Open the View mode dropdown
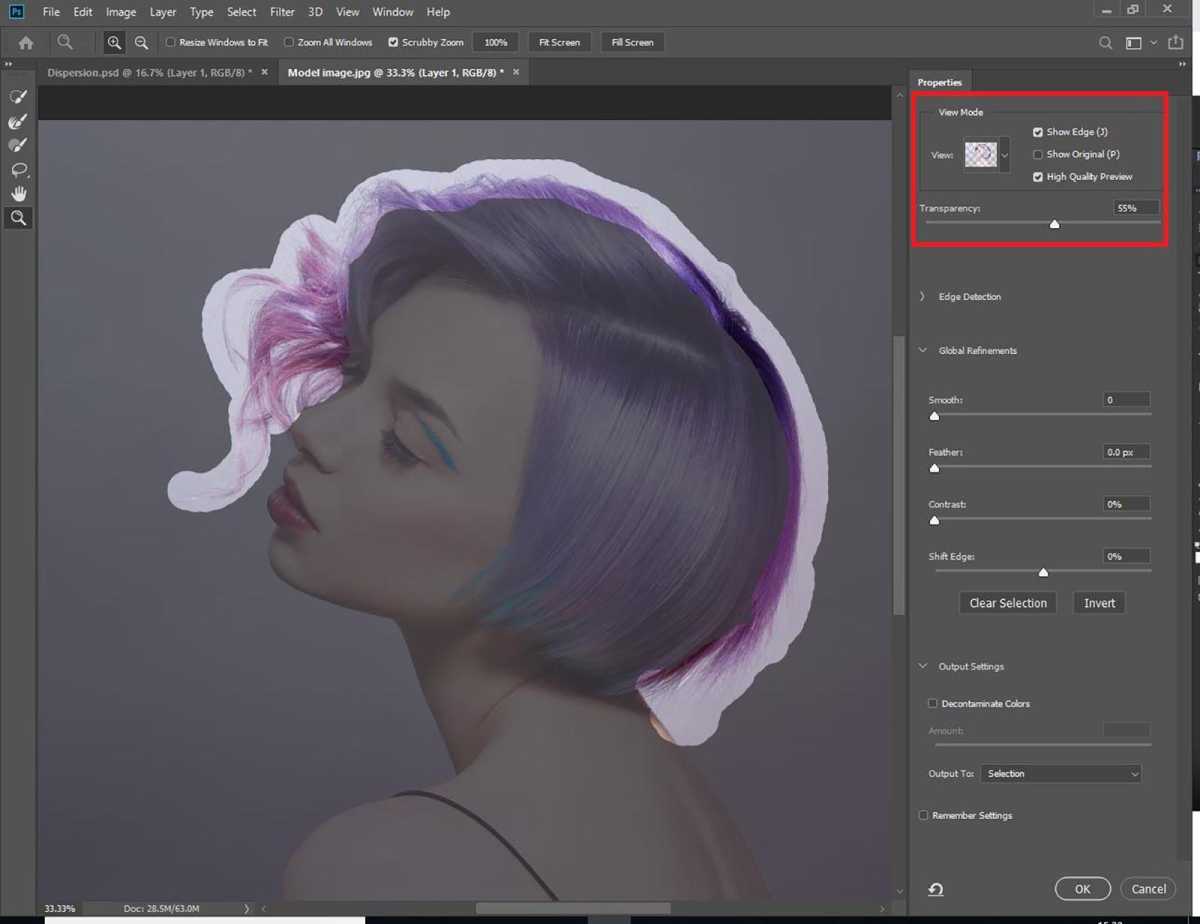This screenshot has height=924, width=1200. 1006,154
